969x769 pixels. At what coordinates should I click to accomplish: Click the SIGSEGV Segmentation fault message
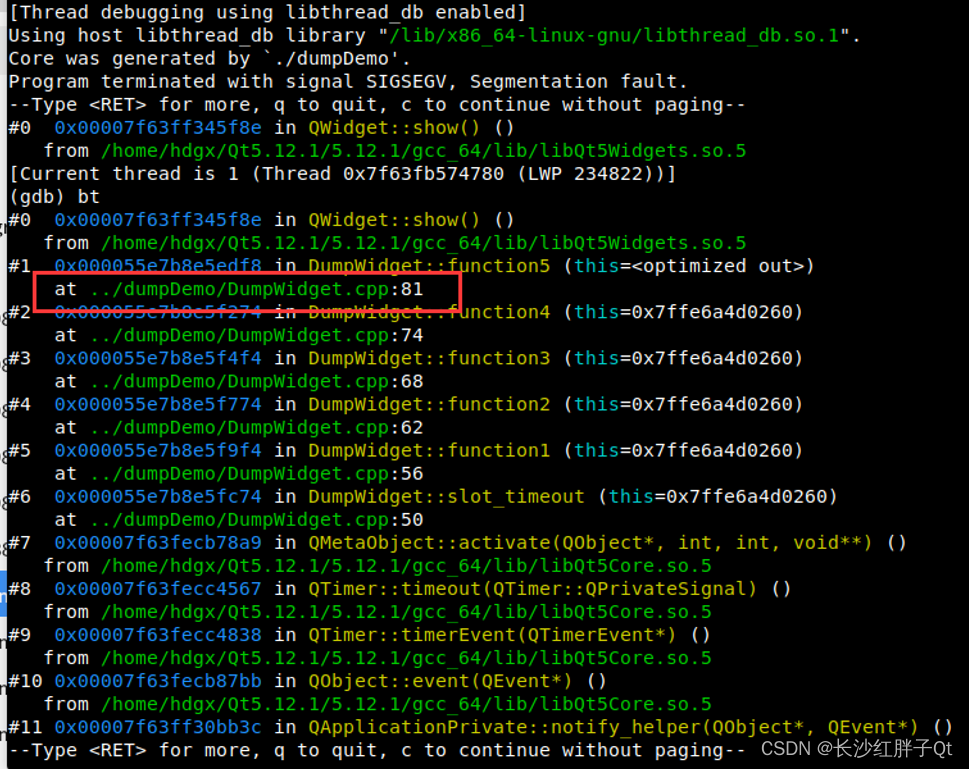[x=347, y=82]
